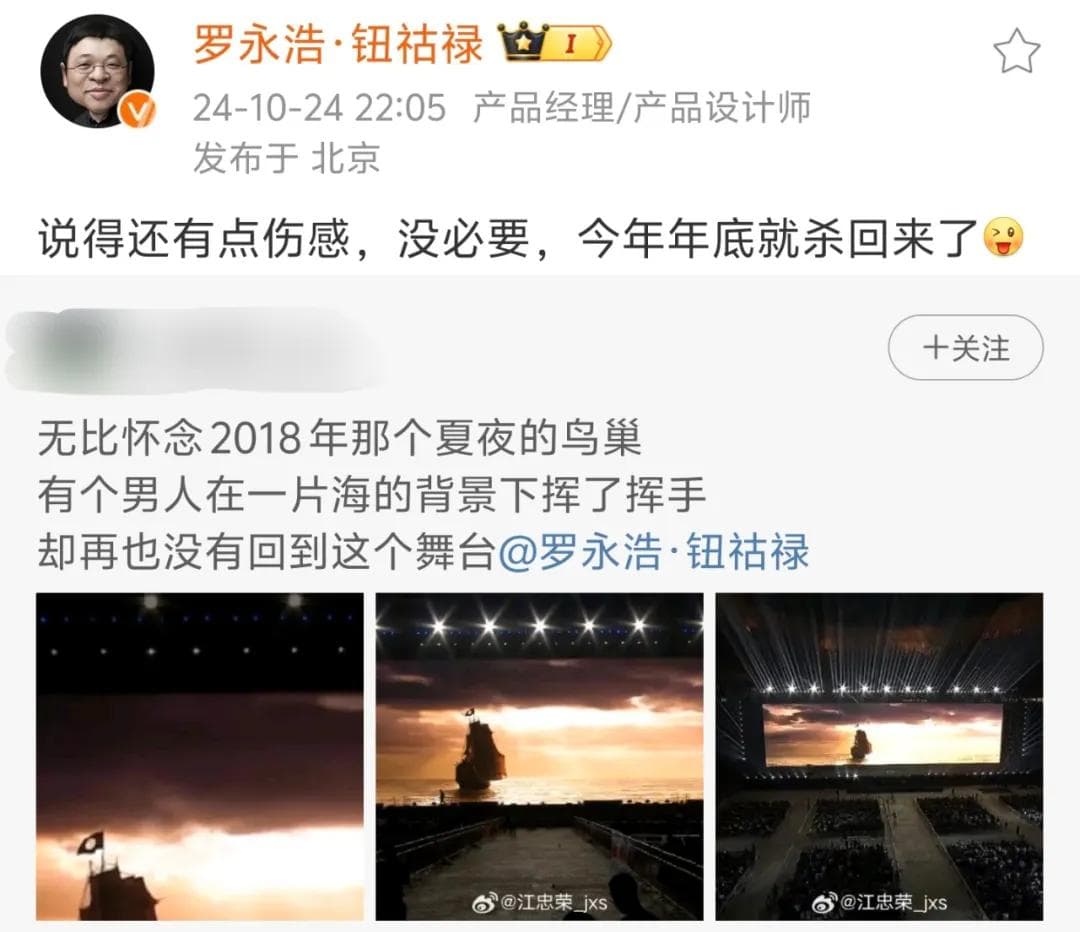Tap Weibo watermark on middle photo
The width and height of the screenshot is (1080, 932).
coord(539,902)
